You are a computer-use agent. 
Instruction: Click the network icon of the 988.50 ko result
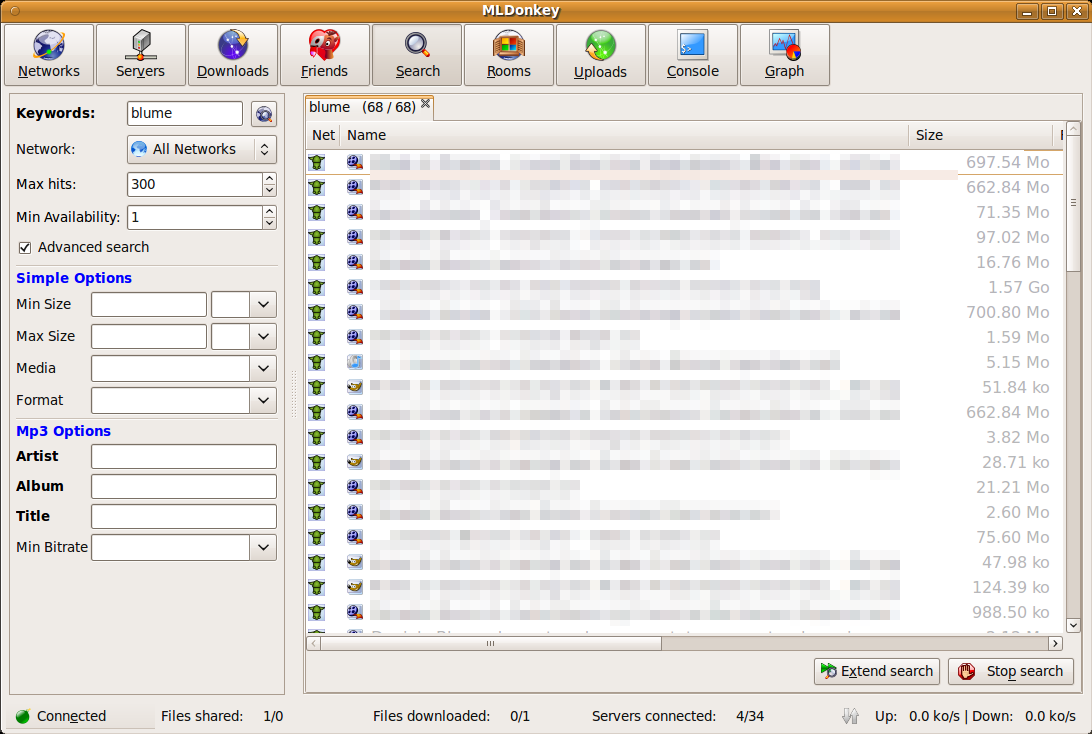317,612
